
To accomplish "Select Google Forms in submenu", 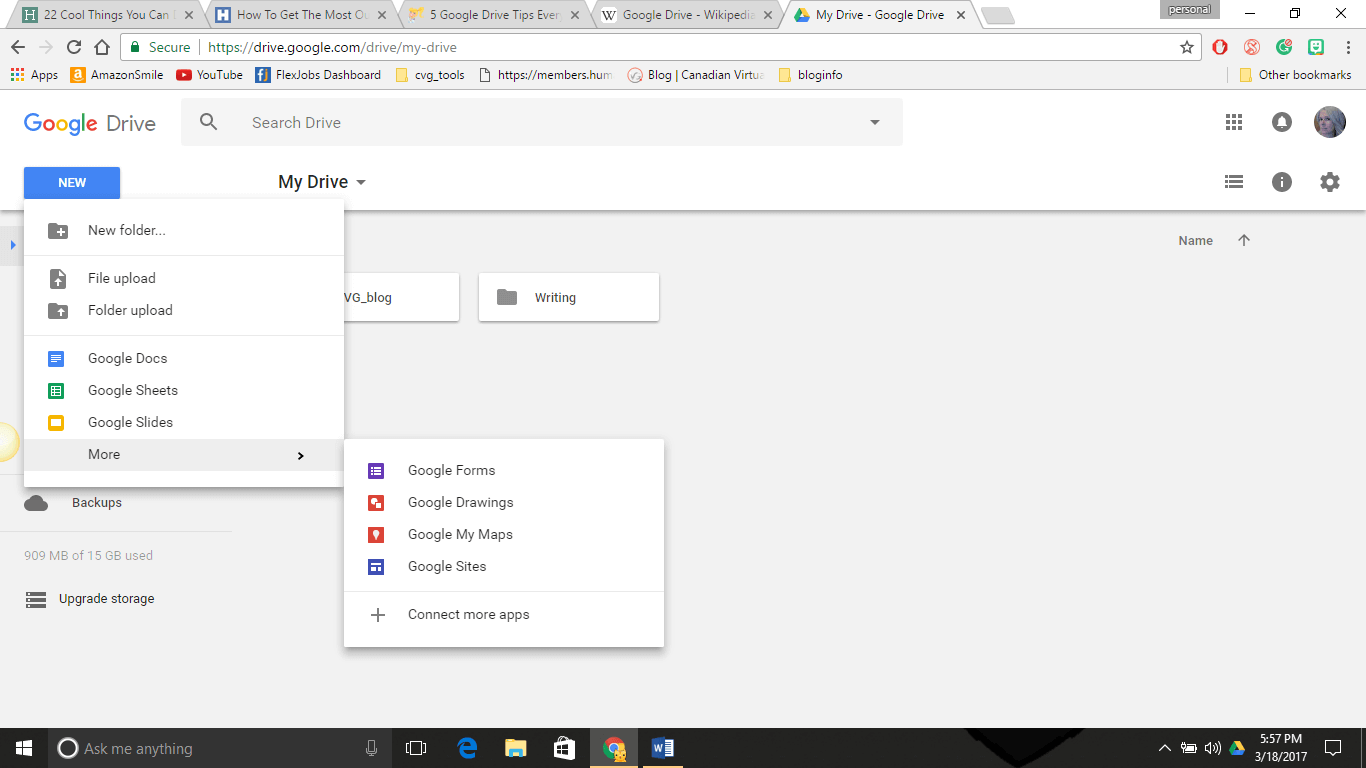I will [x=504, y=470].
